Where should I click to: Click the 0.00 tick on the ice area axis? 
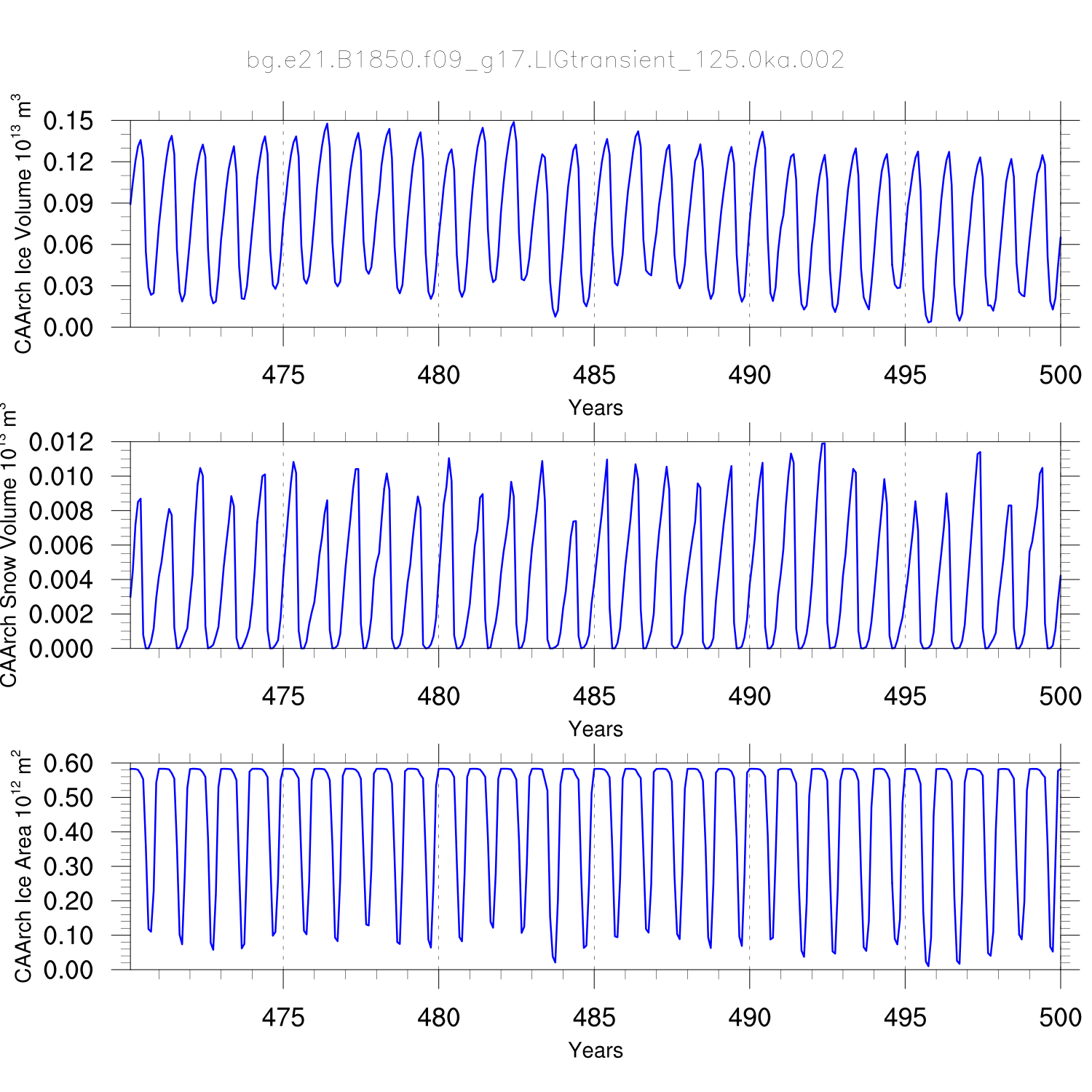(68, 970)
